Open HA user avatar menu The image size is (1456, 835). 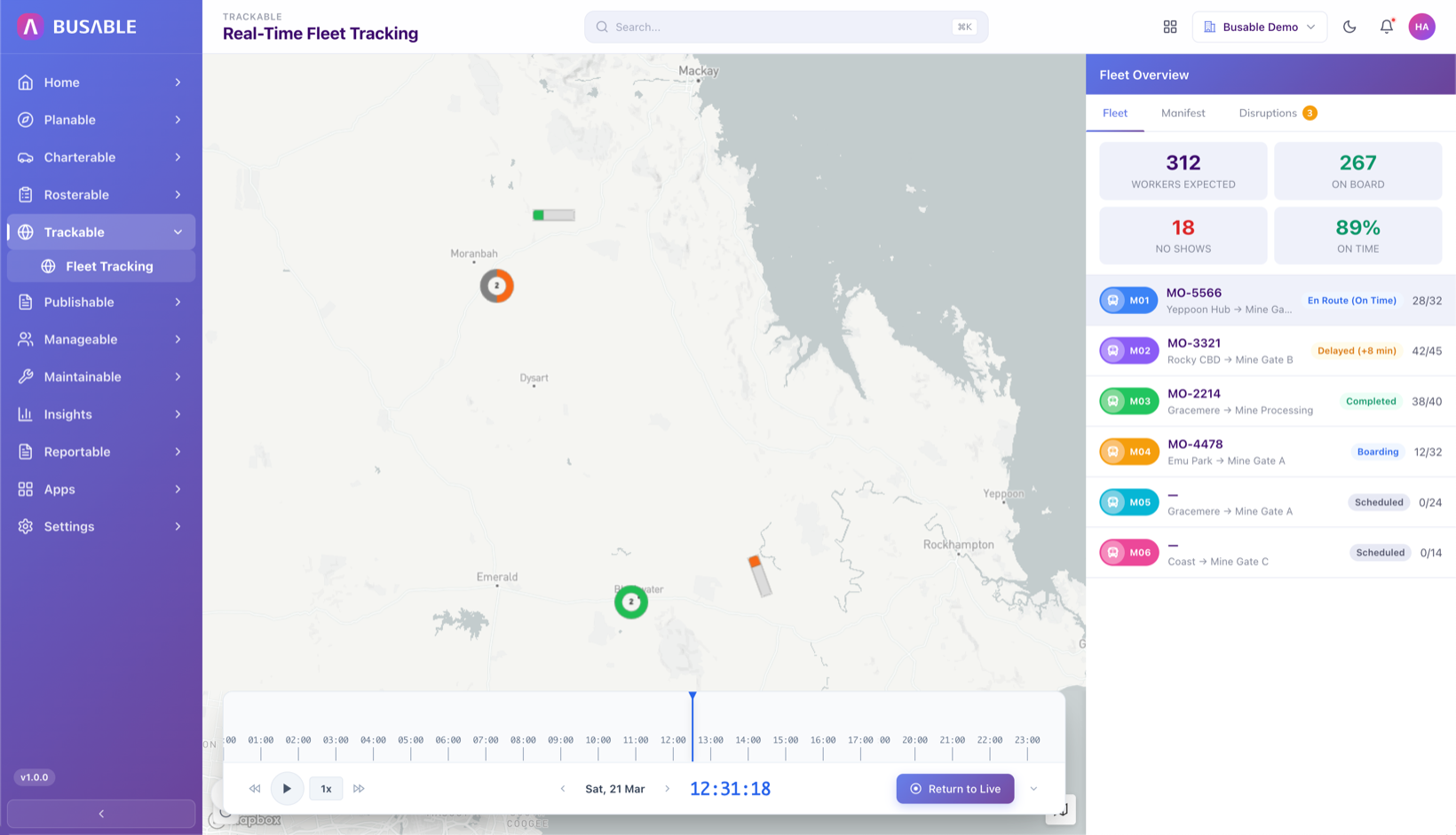(1422, 27)
